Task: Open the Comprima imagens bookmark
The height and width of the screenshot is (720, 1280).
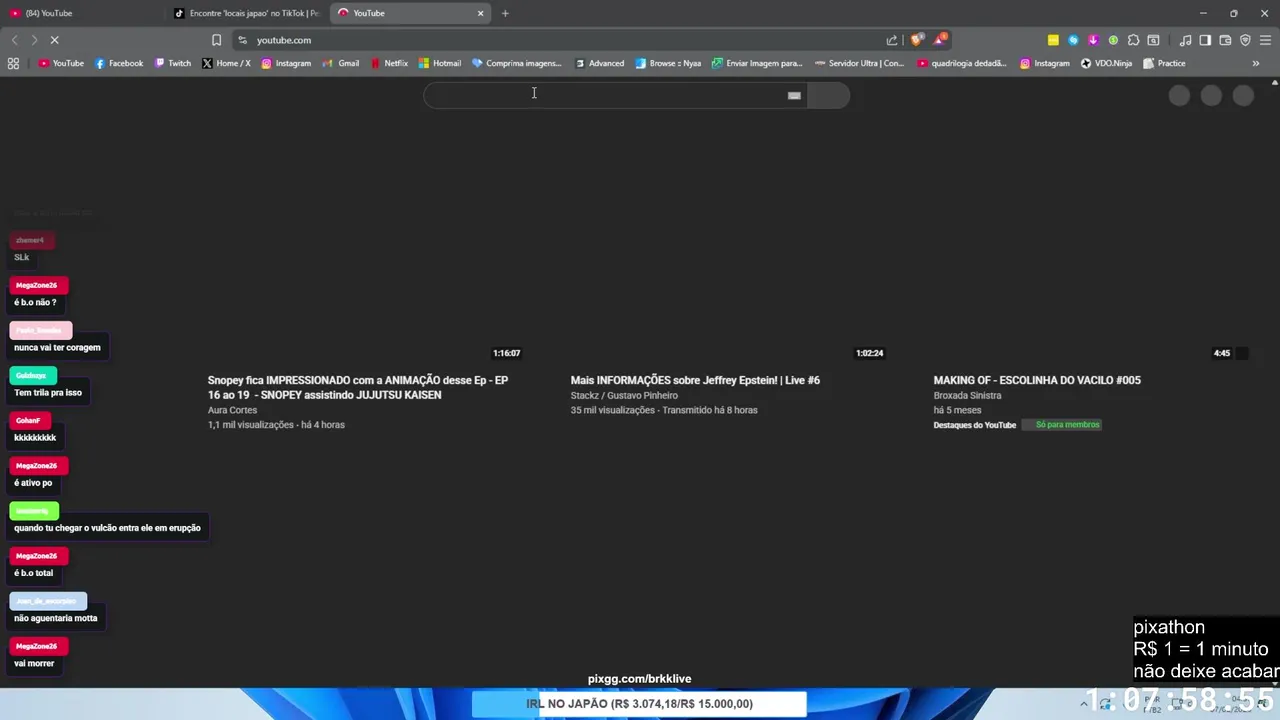Action: (x=517, y=63)
